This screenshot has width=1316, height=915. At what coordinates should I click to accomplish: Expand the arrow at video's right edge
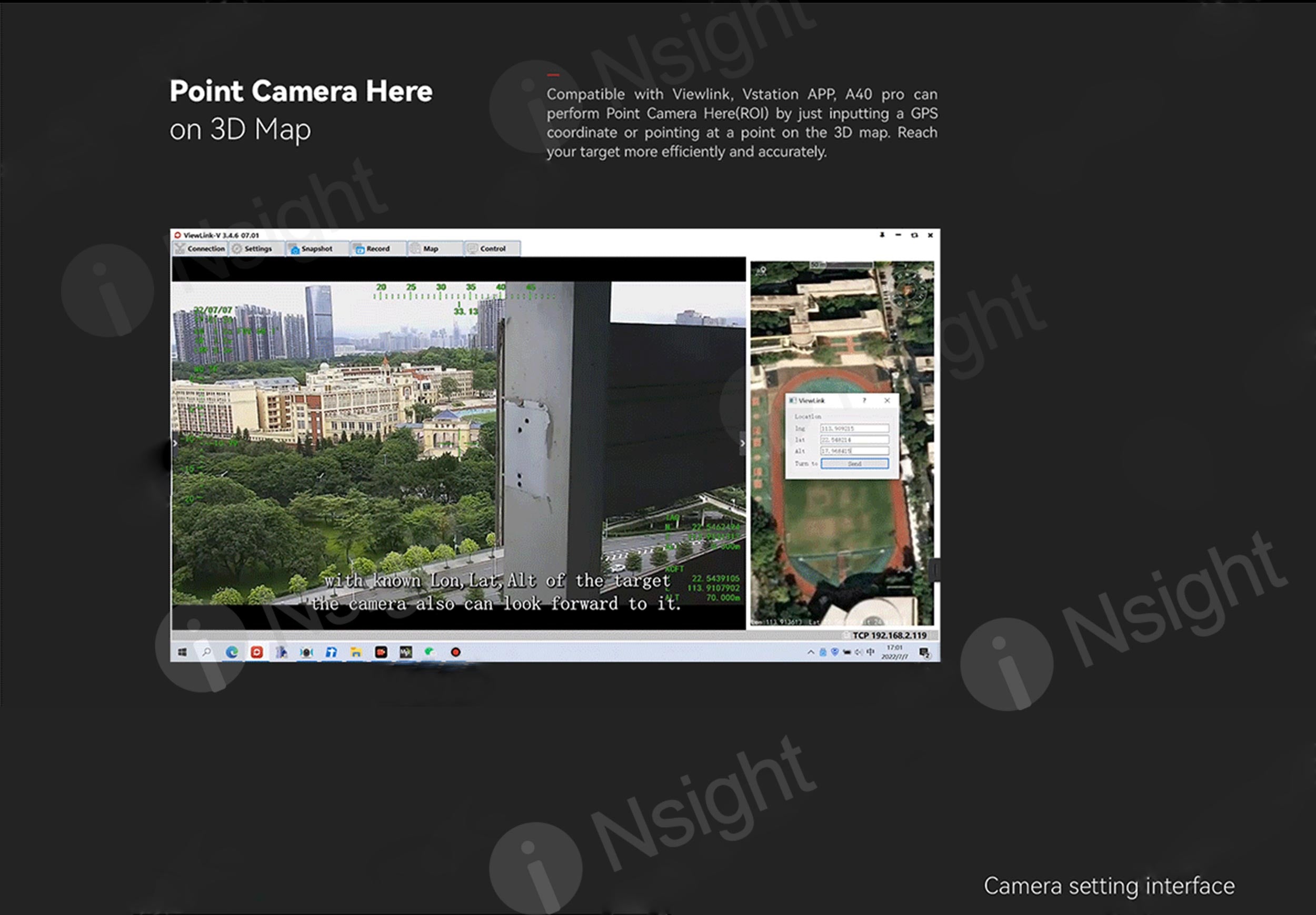pyautogui.click(x=742, y=443)
